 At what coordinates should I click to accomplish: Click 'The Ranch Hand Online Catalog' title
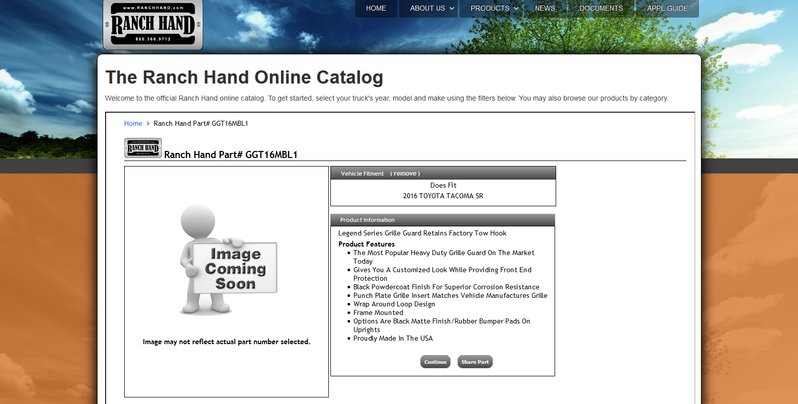click(x=244, y=77)
